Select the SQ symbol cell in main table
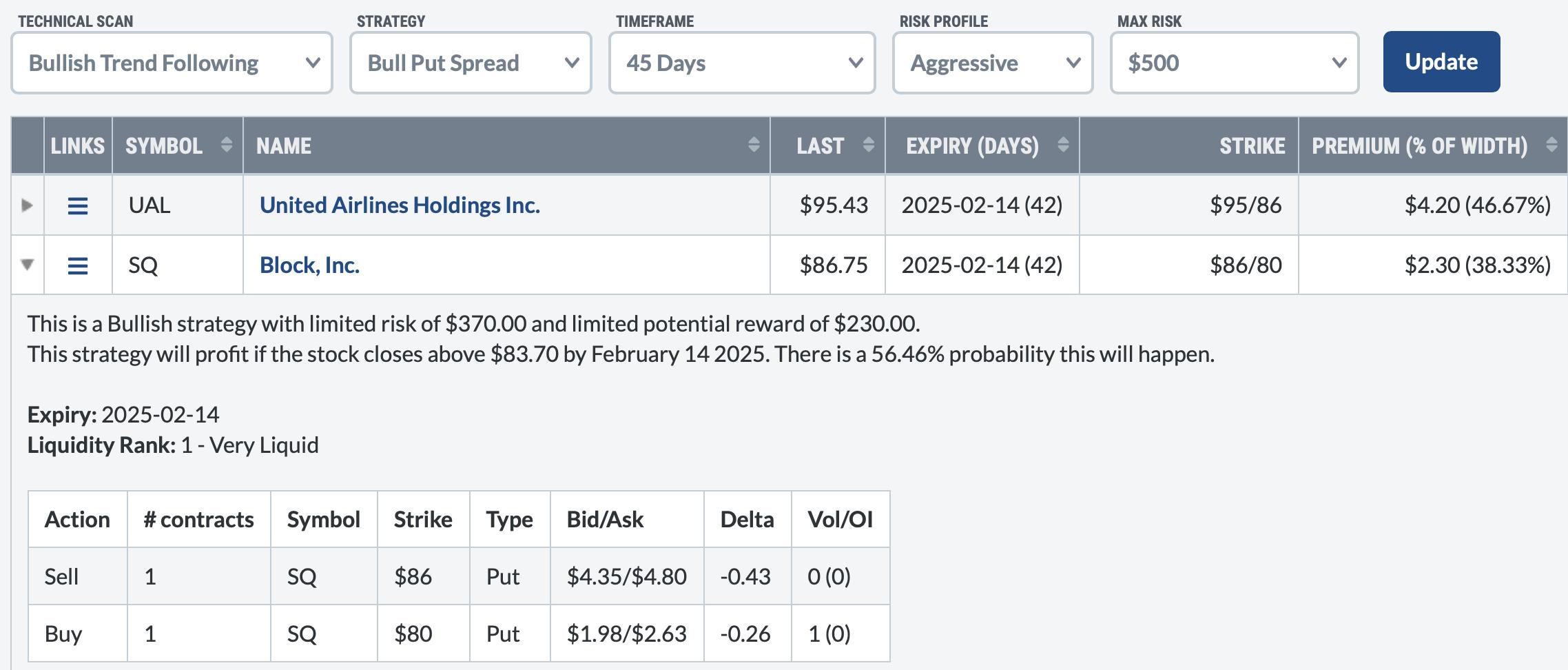The image size is (1568, 670). pos(178,265)
